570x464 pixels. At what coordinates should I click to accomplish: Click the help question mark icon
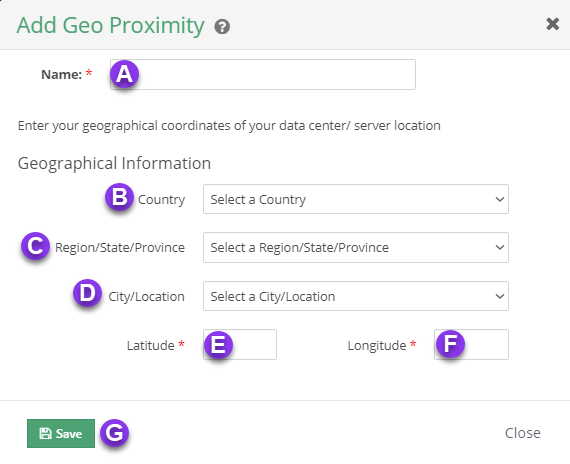(x=222, y=27)
